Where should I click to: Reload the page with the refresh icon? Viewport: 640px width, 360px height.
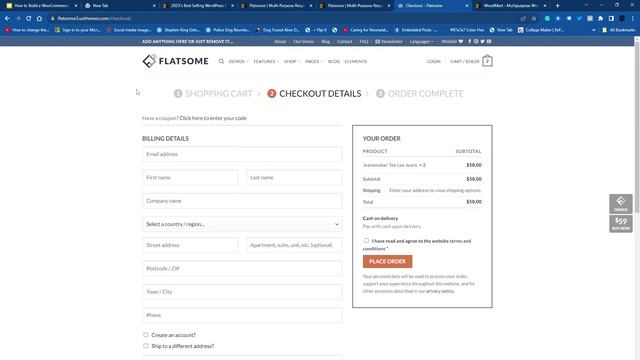point(29,18)
